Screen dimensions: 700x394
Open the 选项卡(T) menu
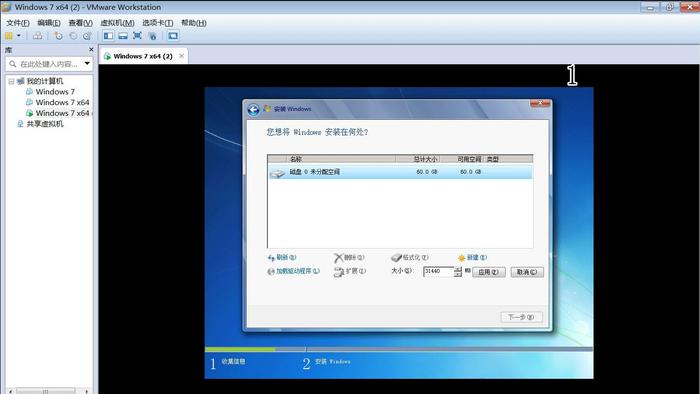[x=158, y=23]
